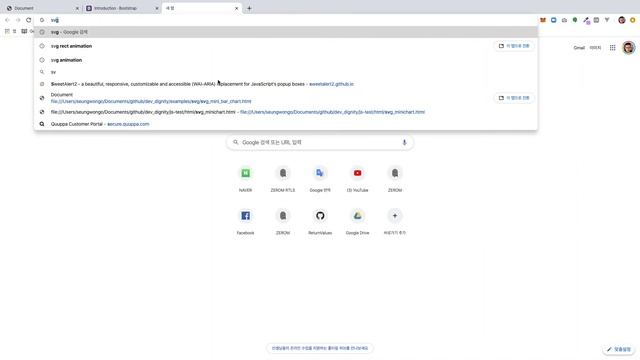This screenshot has height=360, width=640.
Task: Click the address bar text field
Action: point(286,20)
